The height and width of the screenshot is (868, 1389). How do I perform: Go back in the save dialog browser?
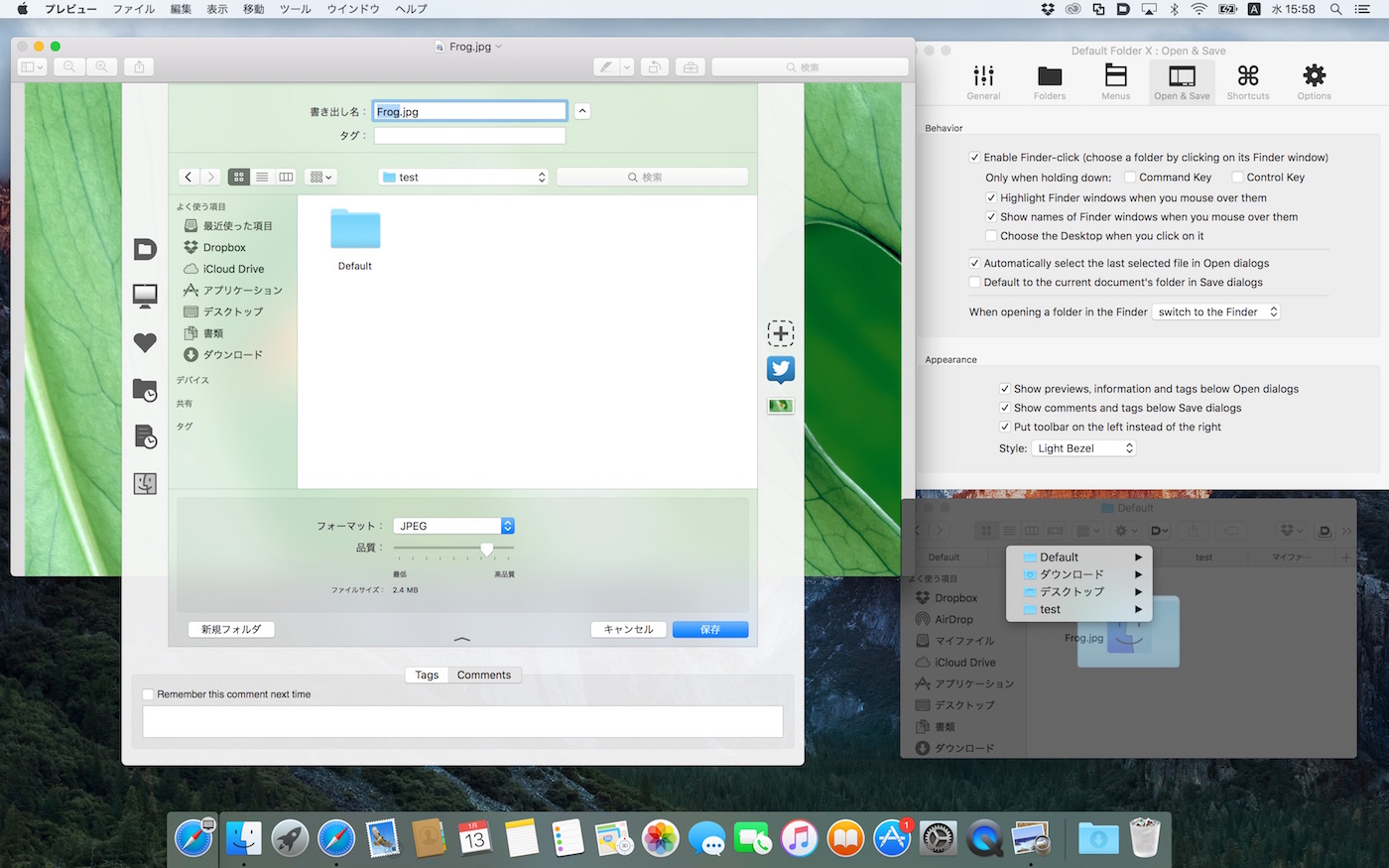tap(189, 177)
